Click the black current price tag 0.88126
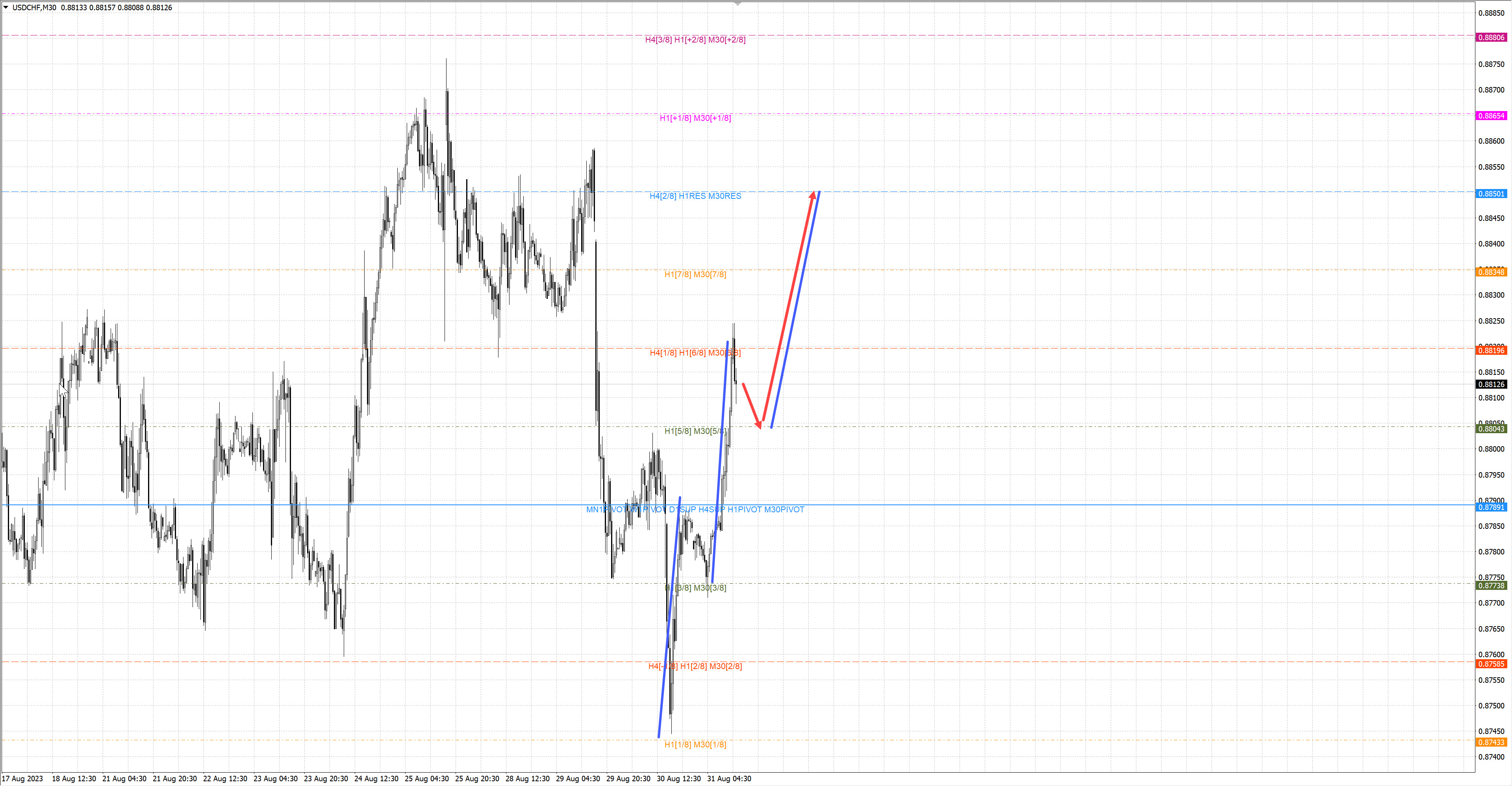The image size is (1512, 786). pyautogui.click(x=1491, y=384)
